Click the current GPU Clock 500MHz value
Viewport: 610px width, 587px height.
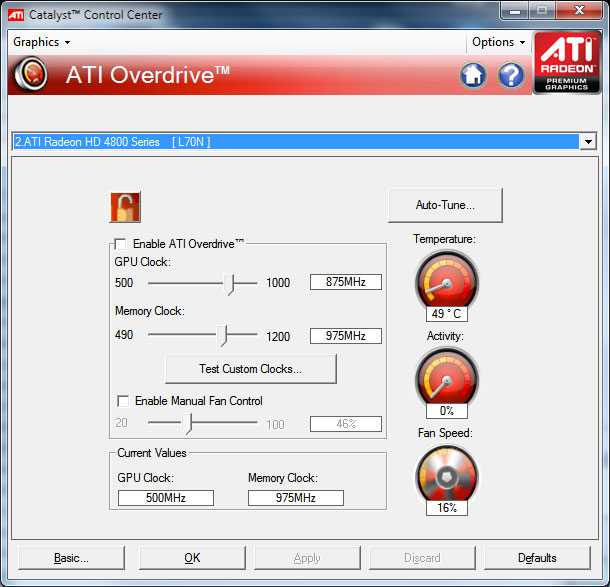tap(166, 498)
